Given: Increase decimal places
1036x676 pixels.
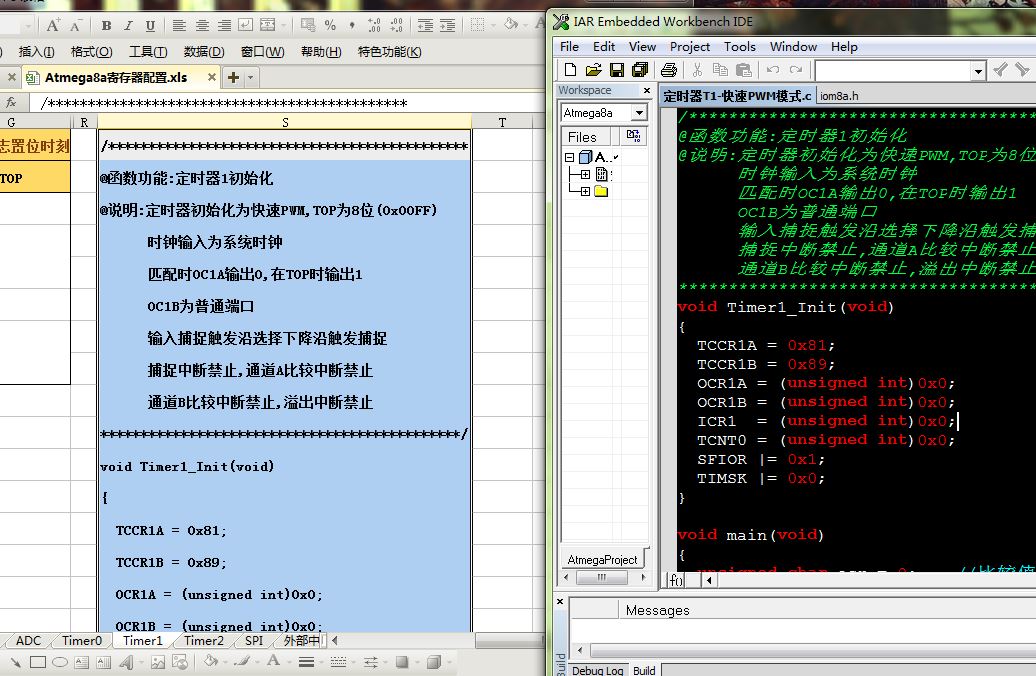Looking at the screenshot, I should (x=374, y=26).
